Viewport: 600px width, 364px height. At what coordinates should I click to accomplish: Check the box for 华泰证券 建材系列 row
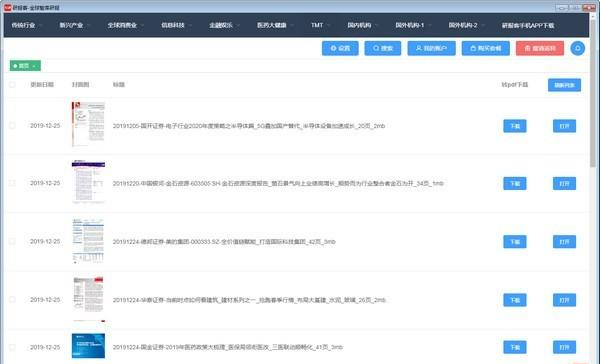pos(12,300)
